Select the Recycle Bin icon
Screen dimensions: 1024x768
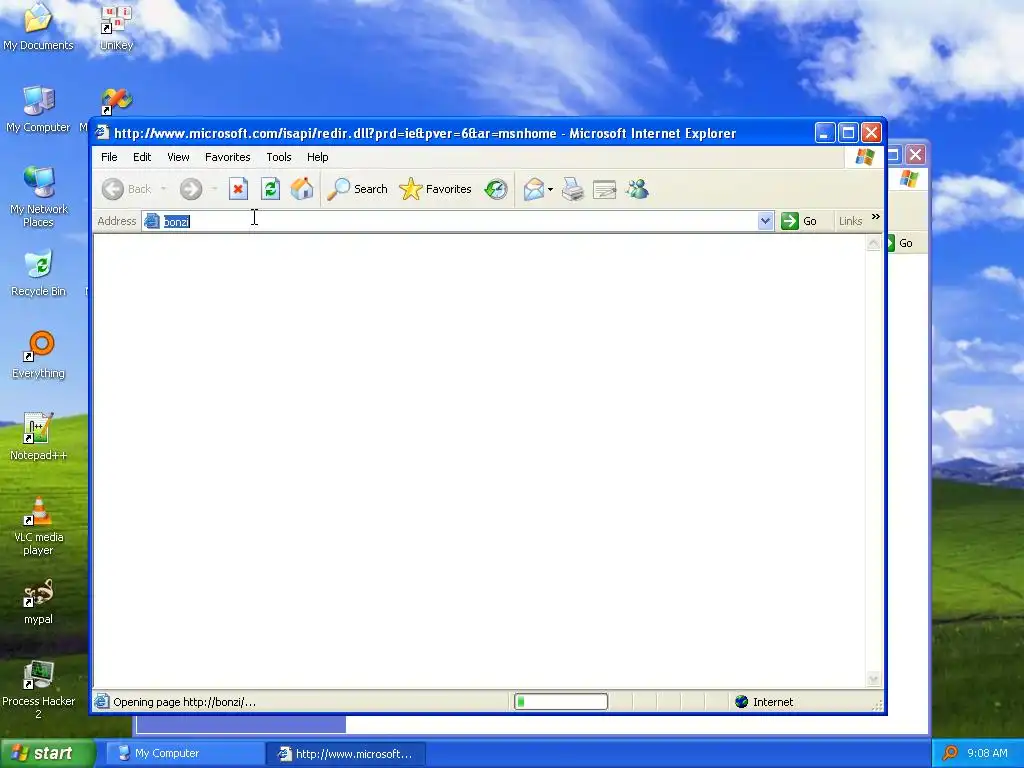tap(38, 273)
